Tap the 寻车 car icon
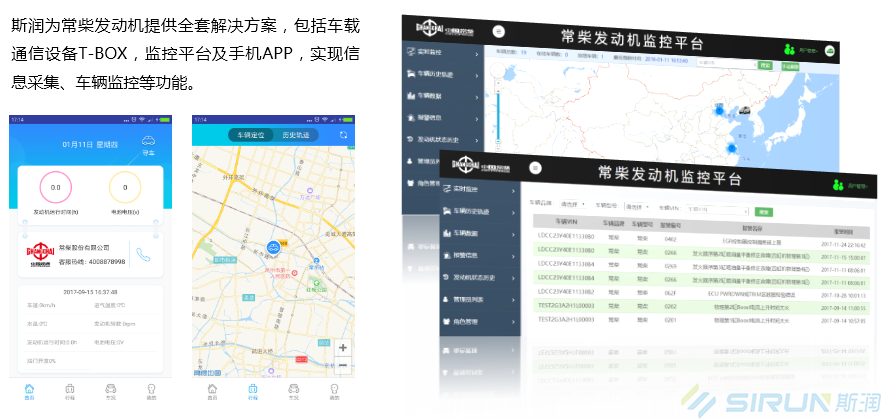The image size is (881, 419). 149,142
